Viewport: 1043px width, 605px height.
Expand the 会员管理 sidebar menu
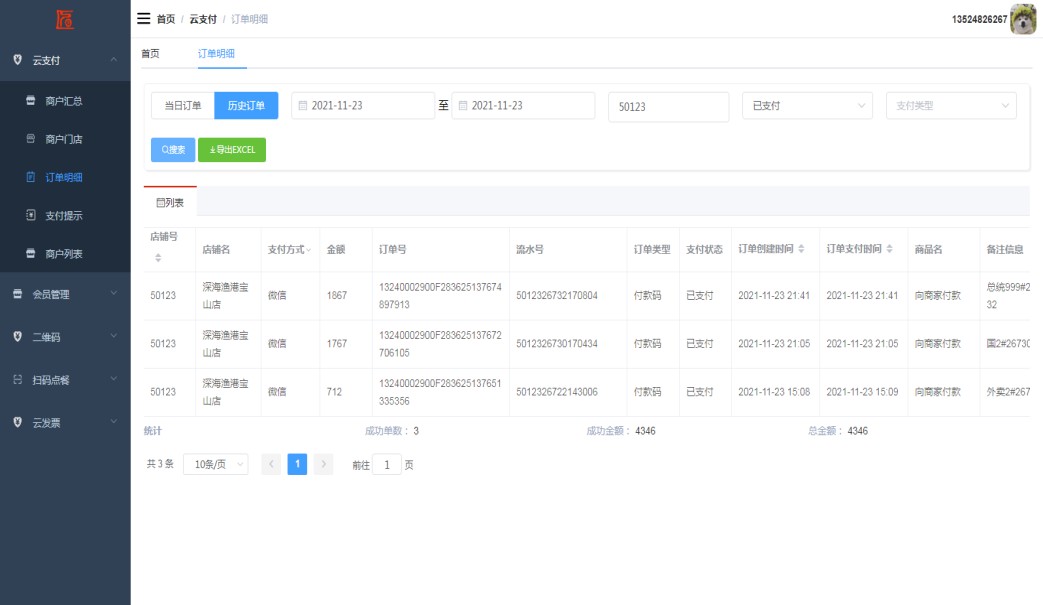65,294
